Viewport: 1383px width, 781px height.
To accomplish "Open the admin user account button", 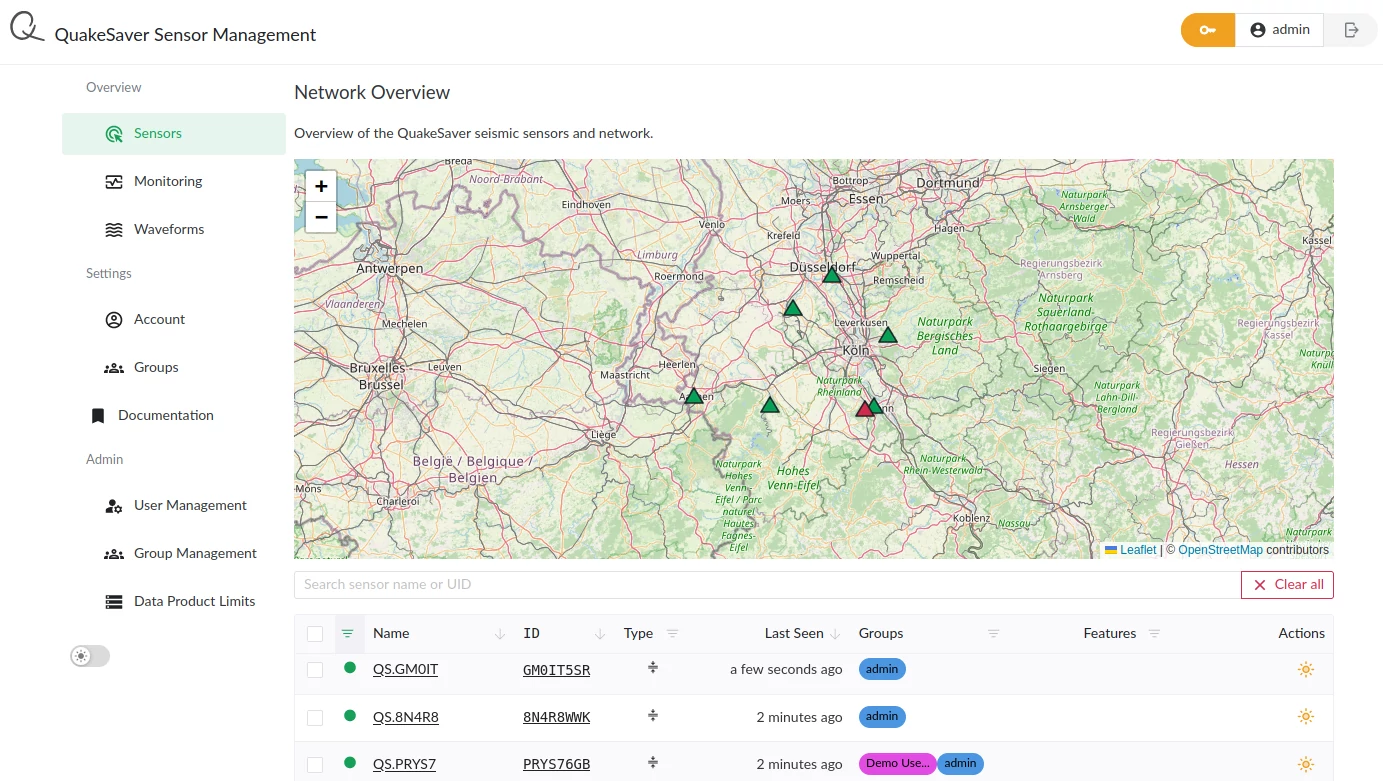I will tap(1280, 30).
